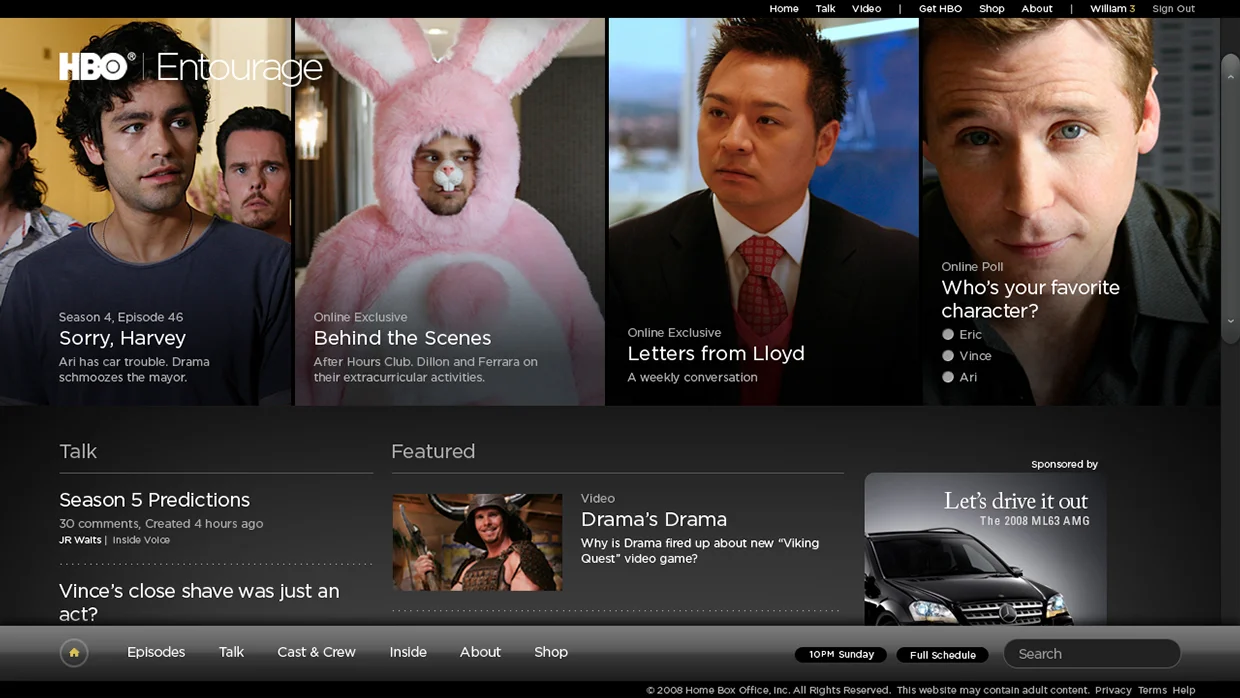Screen dimensions: 1240x698
Task: Click the 10PM Sunday schedule pill
Action: (x=841, y=655)
